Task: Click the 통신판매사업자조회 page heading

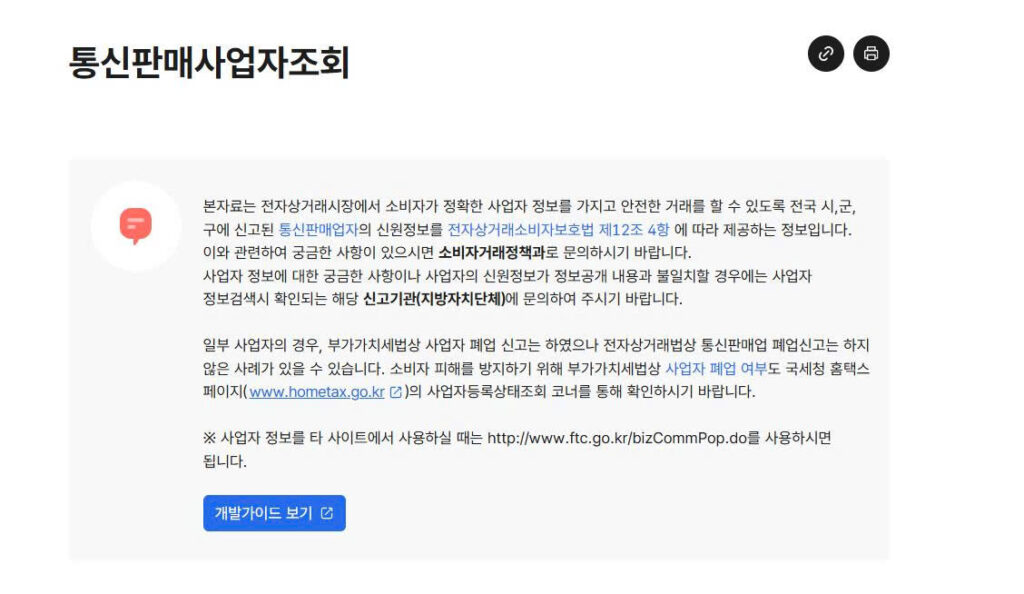Action: pos(209,63)
